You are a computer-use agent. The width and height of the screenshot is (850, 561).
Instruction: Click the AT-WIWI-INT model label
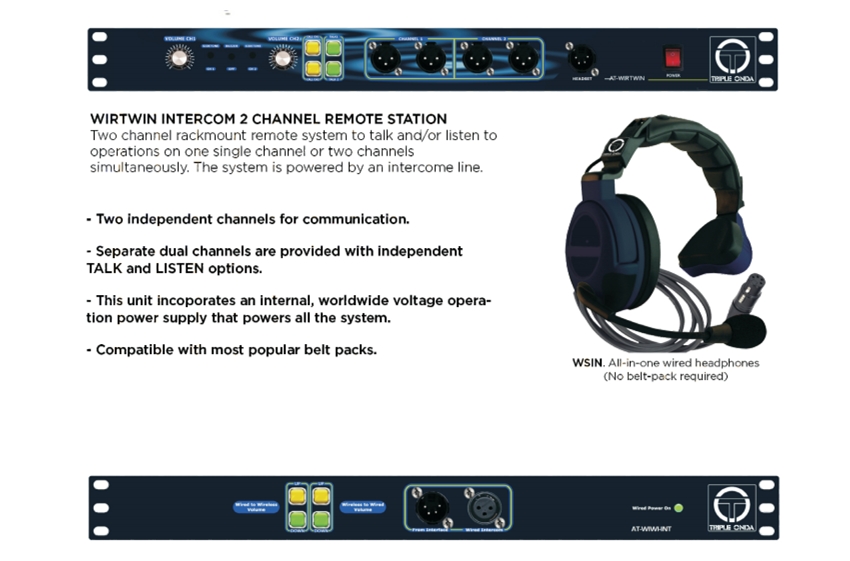coord(651,528)
